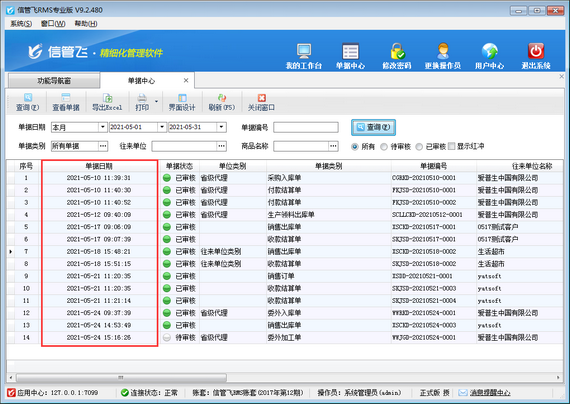570x404 pixels.
Task: Click the 修改密码 lock icon
Action: (x=397, y=51)
